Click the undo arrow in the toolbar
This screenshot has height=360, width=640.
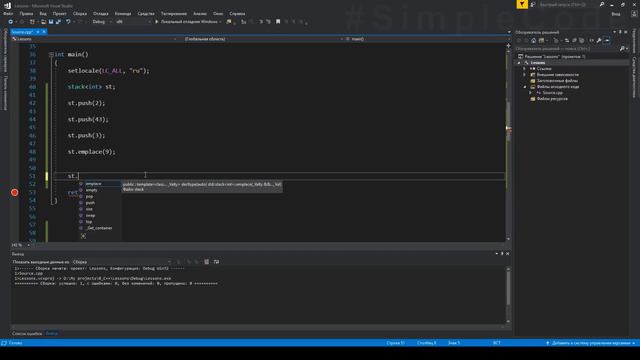[68, 22]
